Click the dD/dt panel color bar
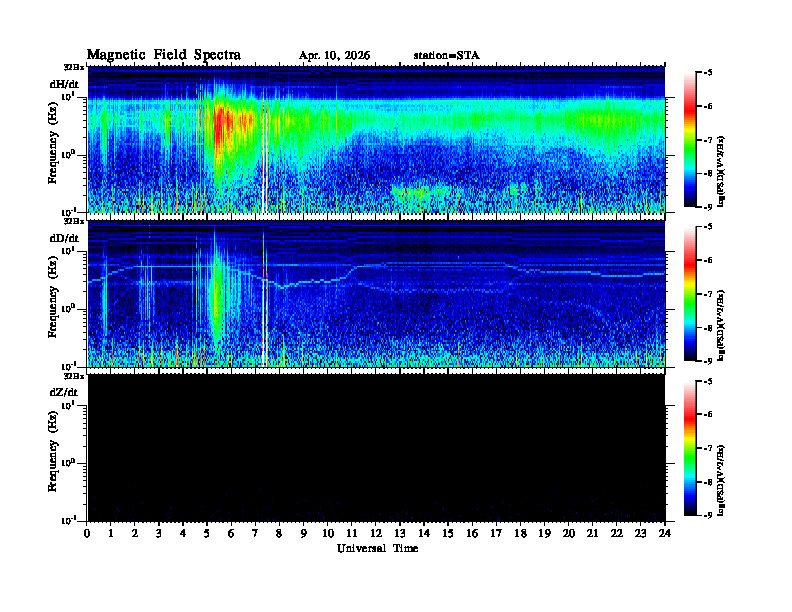 click(x=690, y=294)
